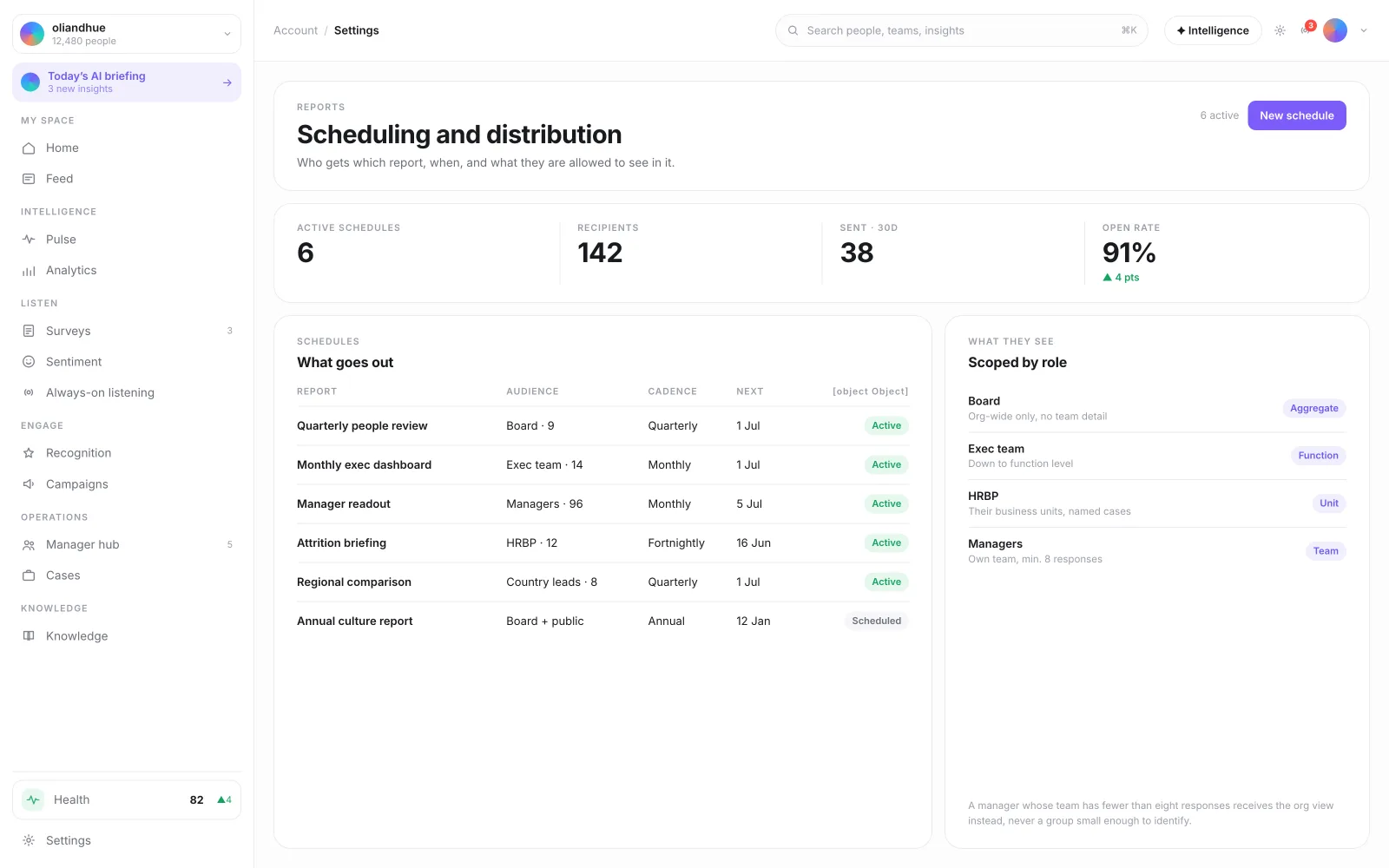Go to Analytics in sidebar

pos(127,271)
